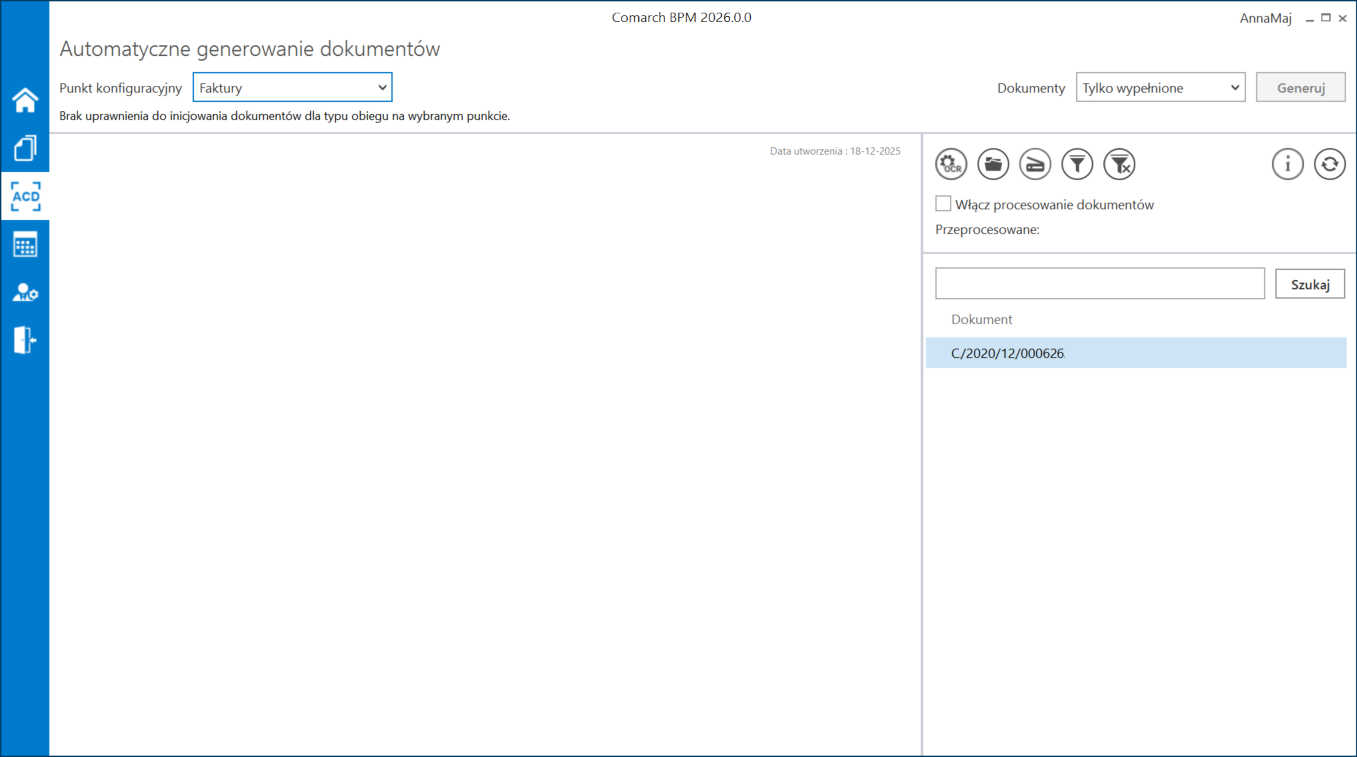The image size is (1357, 757).
Task: Click the refresh arrows icon
Action: [1329, 164]
